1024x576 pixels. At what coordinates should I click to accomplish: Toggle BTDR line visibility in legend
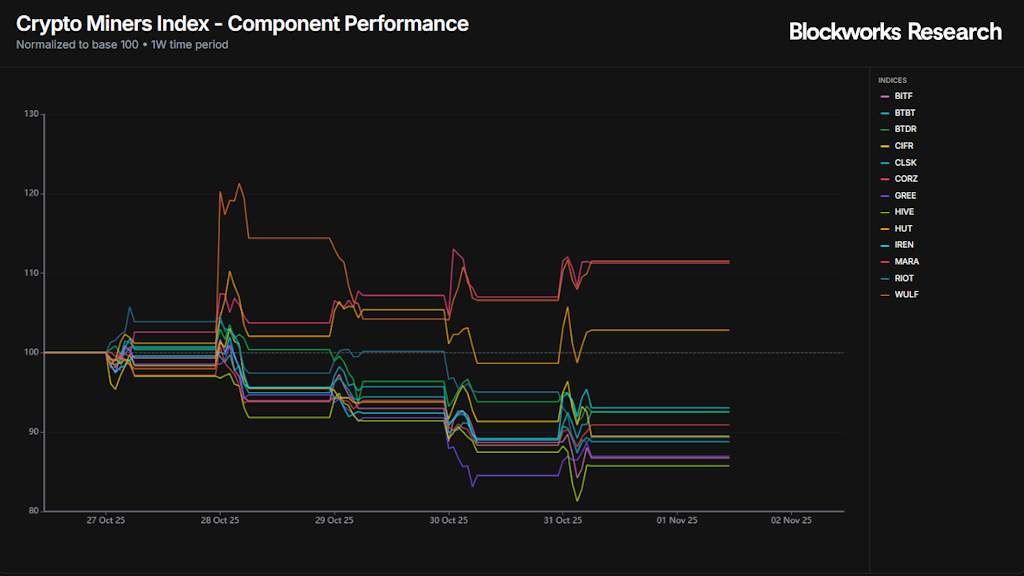(x=904, y=129)
